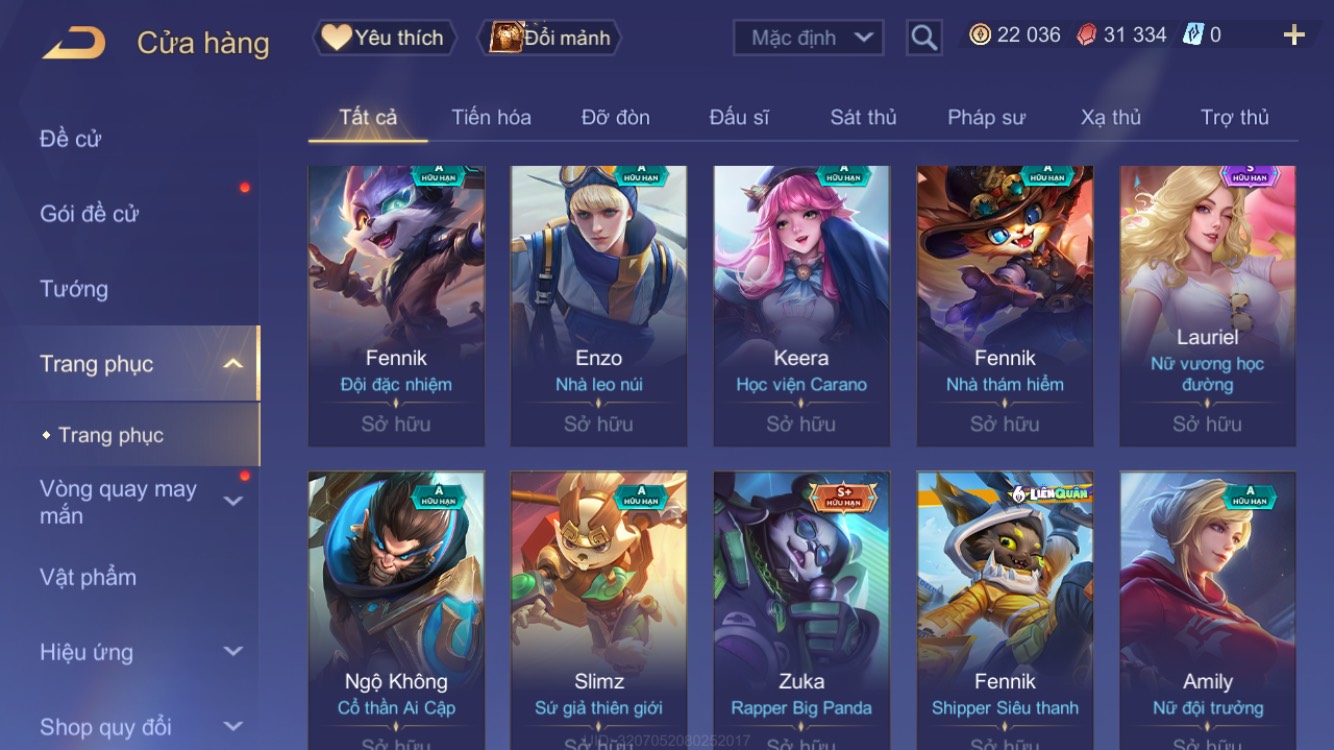The height and width of the screenshot is (750, 1334).
Task: Tap the plus icon to add currency
Action: tap(1294, 36)
